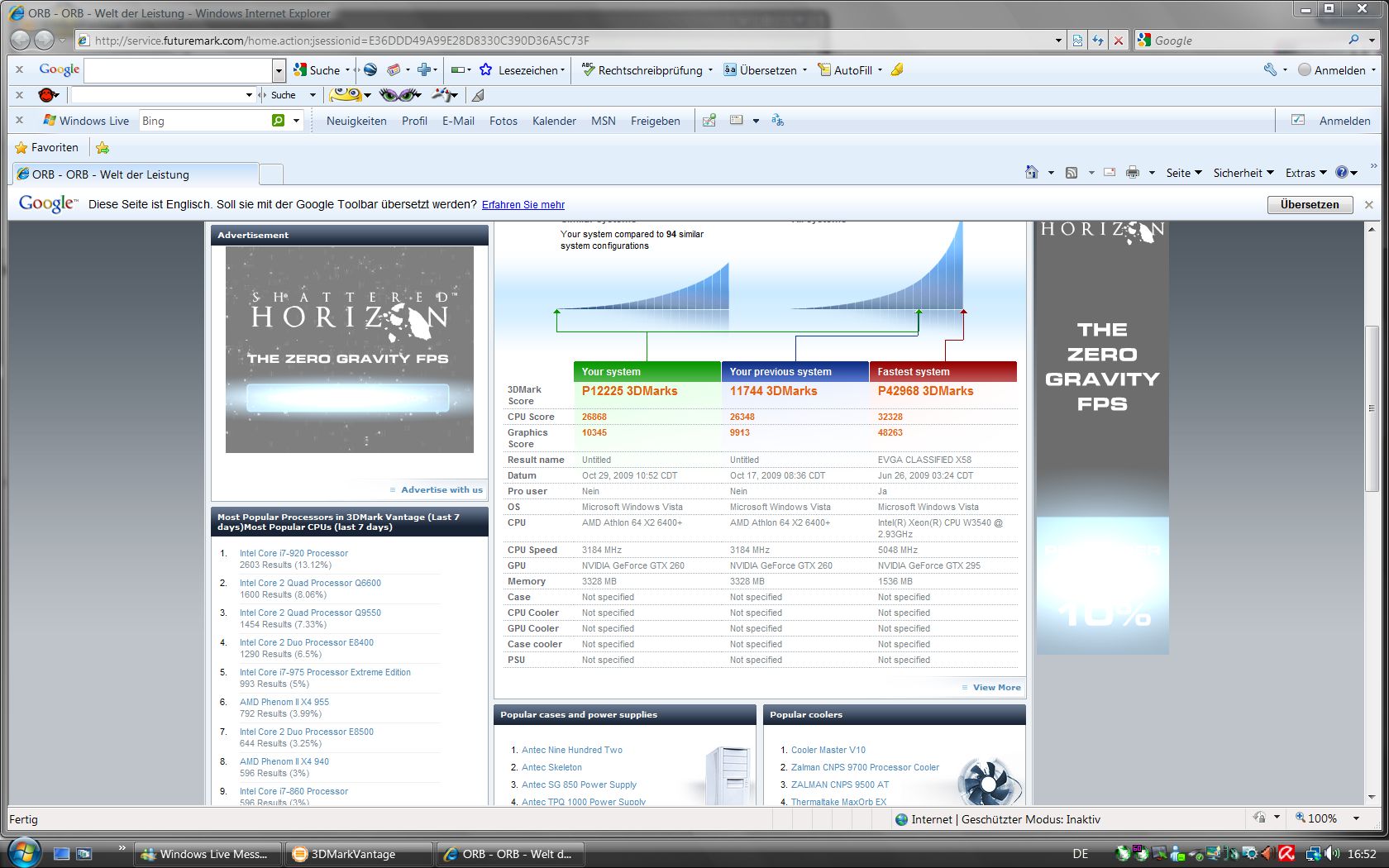Click the Home page icon
Image resolution: width=1389 pixels, height=868 pixels.
pyautogui.click(x=1031, y=172)
